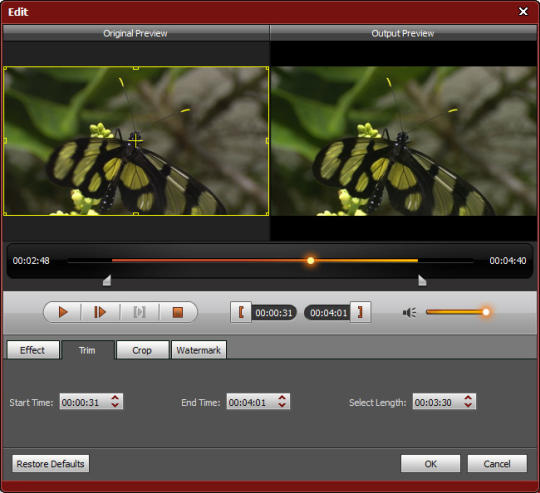The image size is (540, 493).
Task: Set trim end with the right bracket icon
Action: tap(360, 312)
